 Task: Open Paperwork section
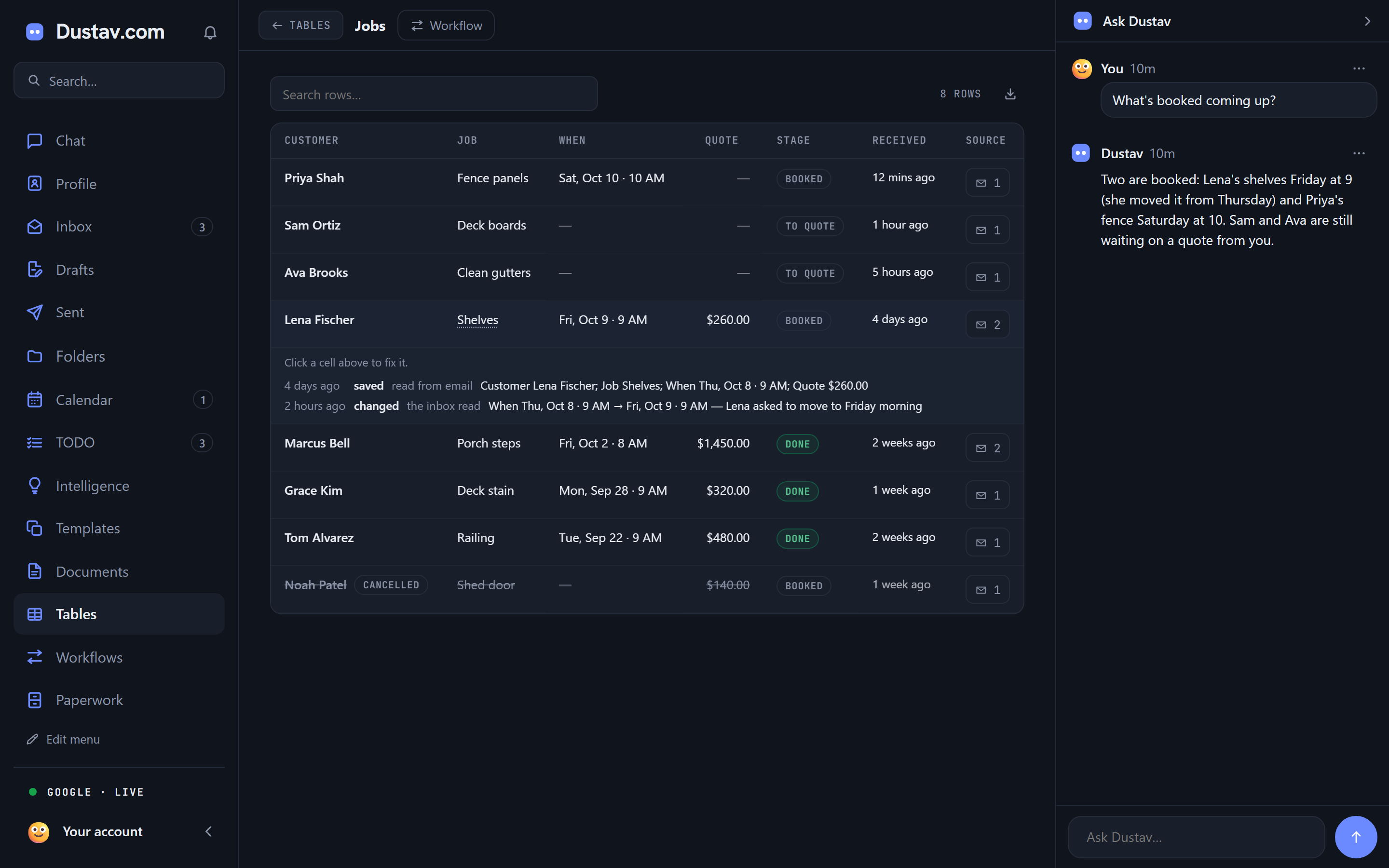point(119,700)
